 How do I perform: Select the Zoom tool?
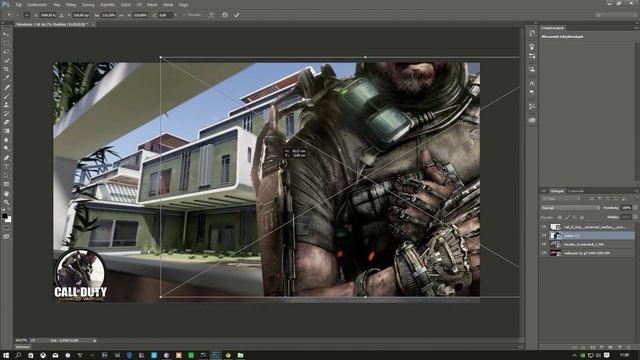point(6,202)
